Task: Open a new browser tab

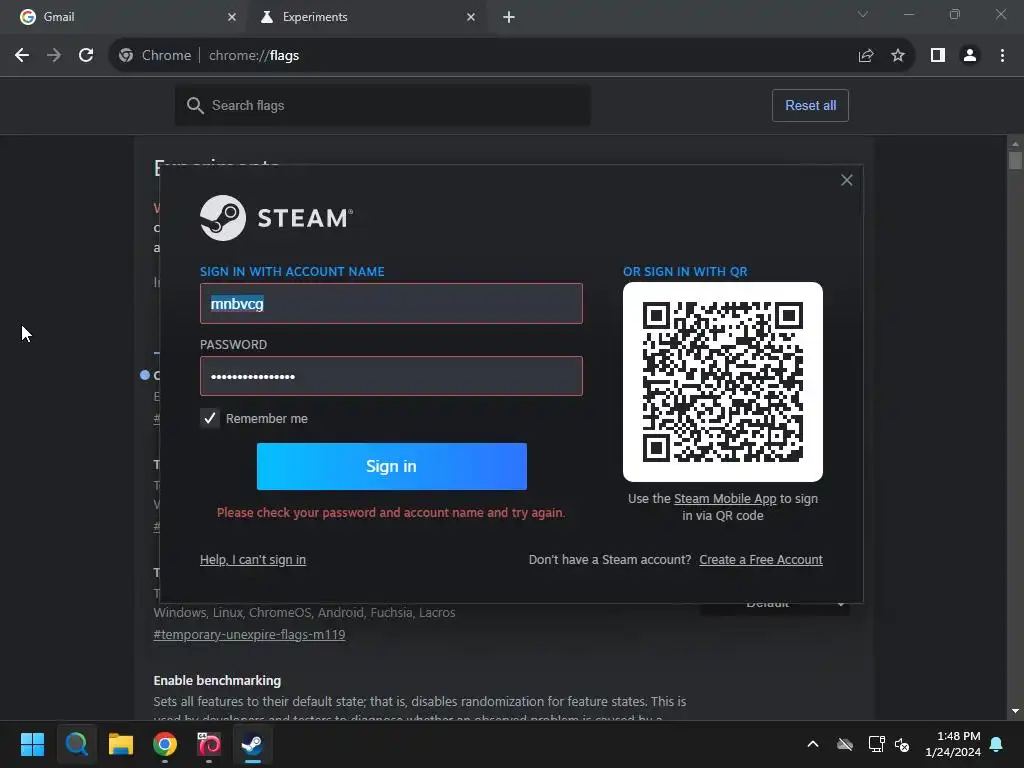Action: pos(509,17)
